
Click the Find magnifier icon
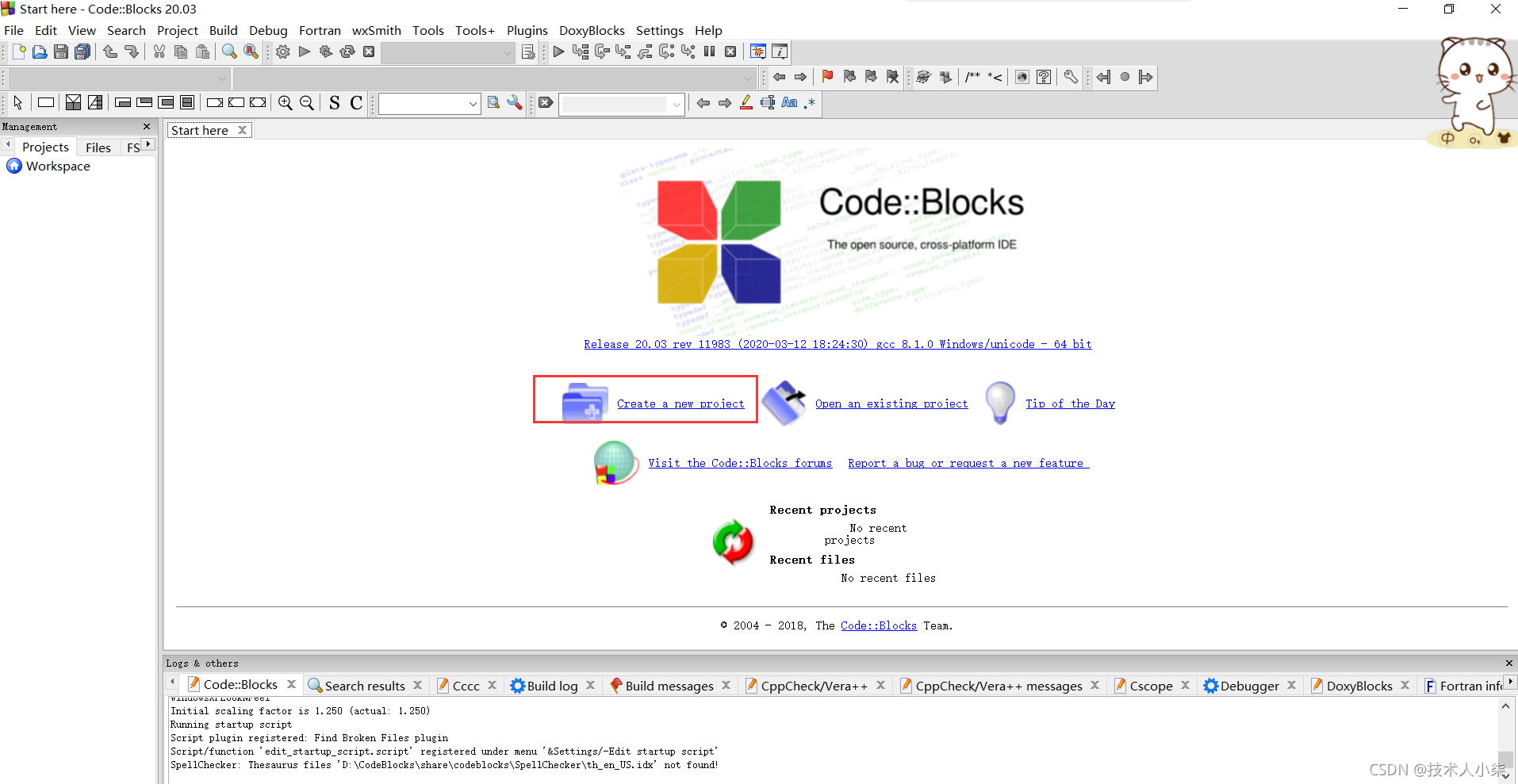230,52
